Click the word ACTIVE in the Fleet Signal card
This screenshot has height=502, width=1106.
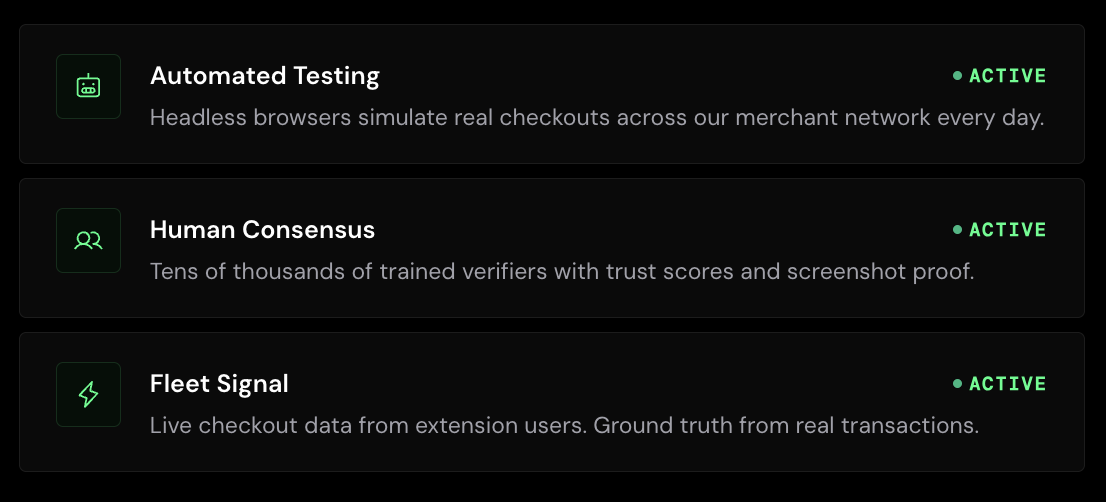coord(1008,384)
